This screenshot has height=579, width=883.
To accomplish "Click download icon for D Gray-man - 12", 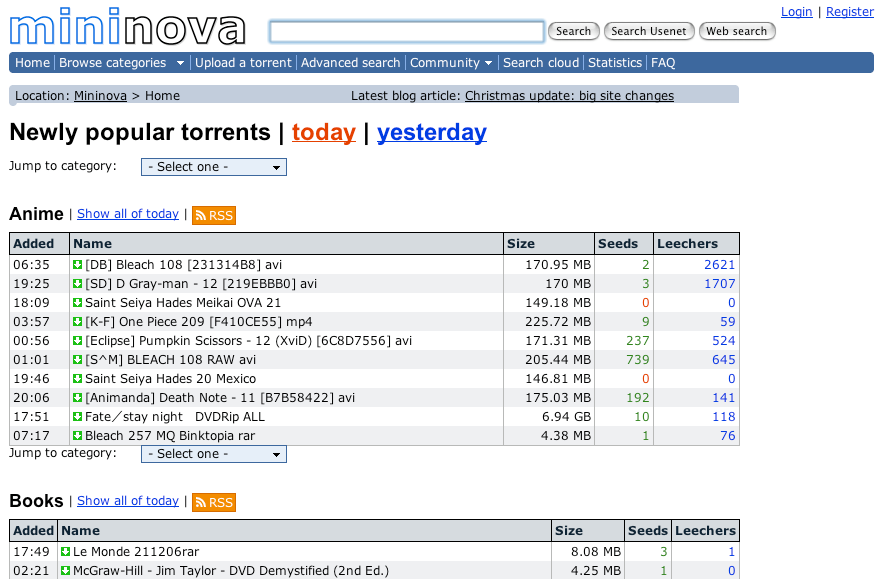I will (78, 284).
